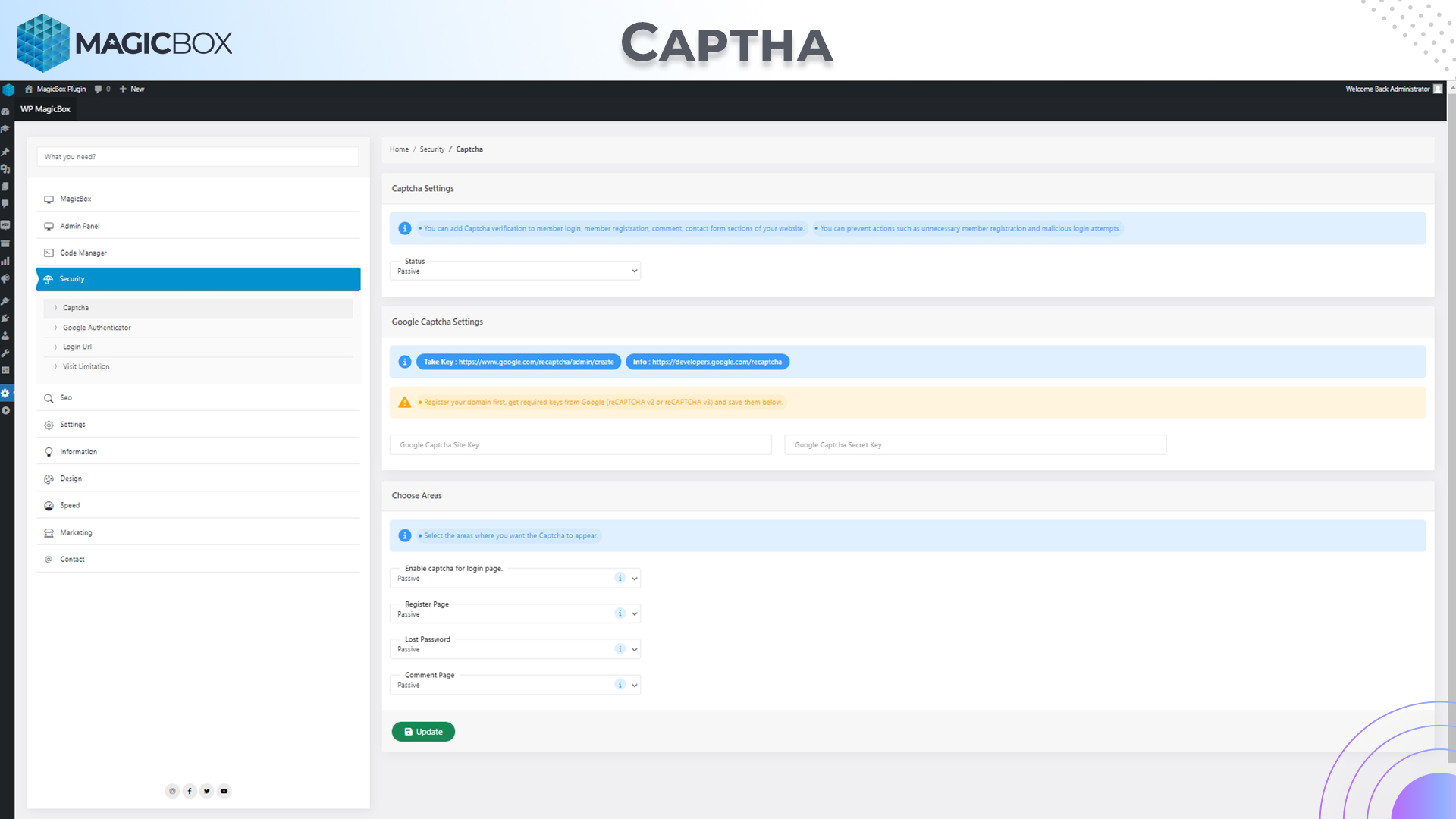The height and width of the screenshot is (819, 1456).
Task: Click the green Update button
Action: coord(423,732)
